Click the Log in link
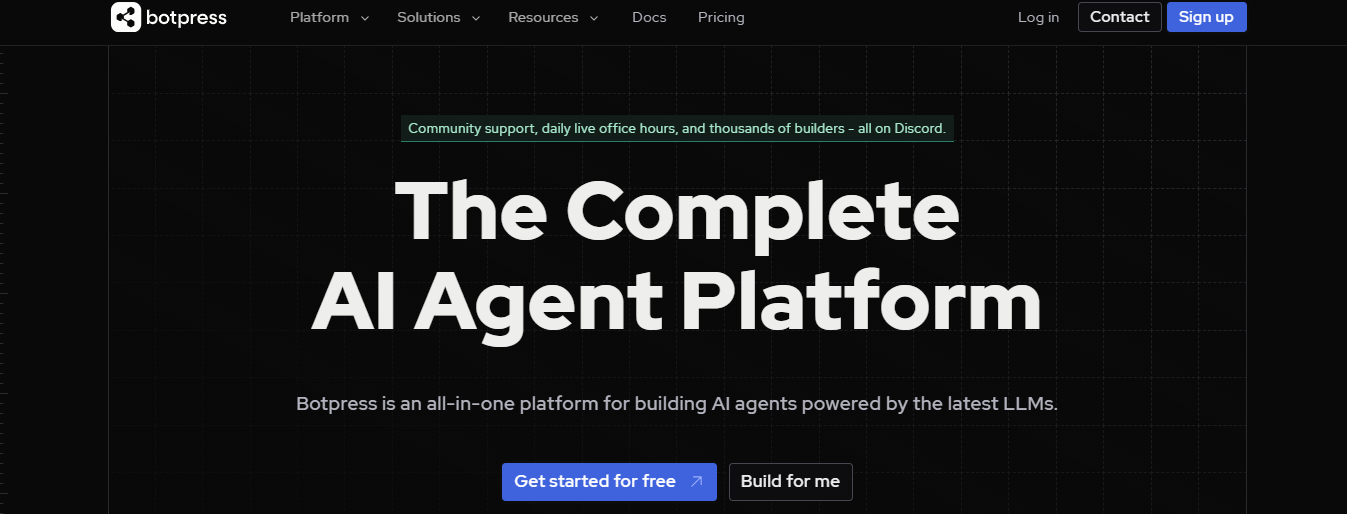This screenshot has height=514, width=1347. [1038, 17]
